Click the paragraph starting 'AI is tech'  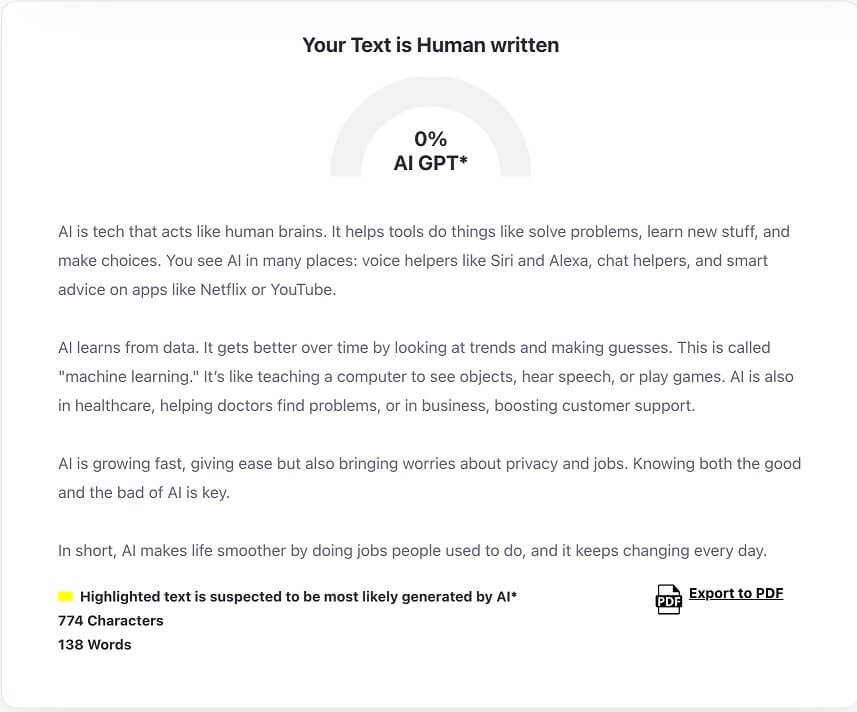click(x=424, y=260)
